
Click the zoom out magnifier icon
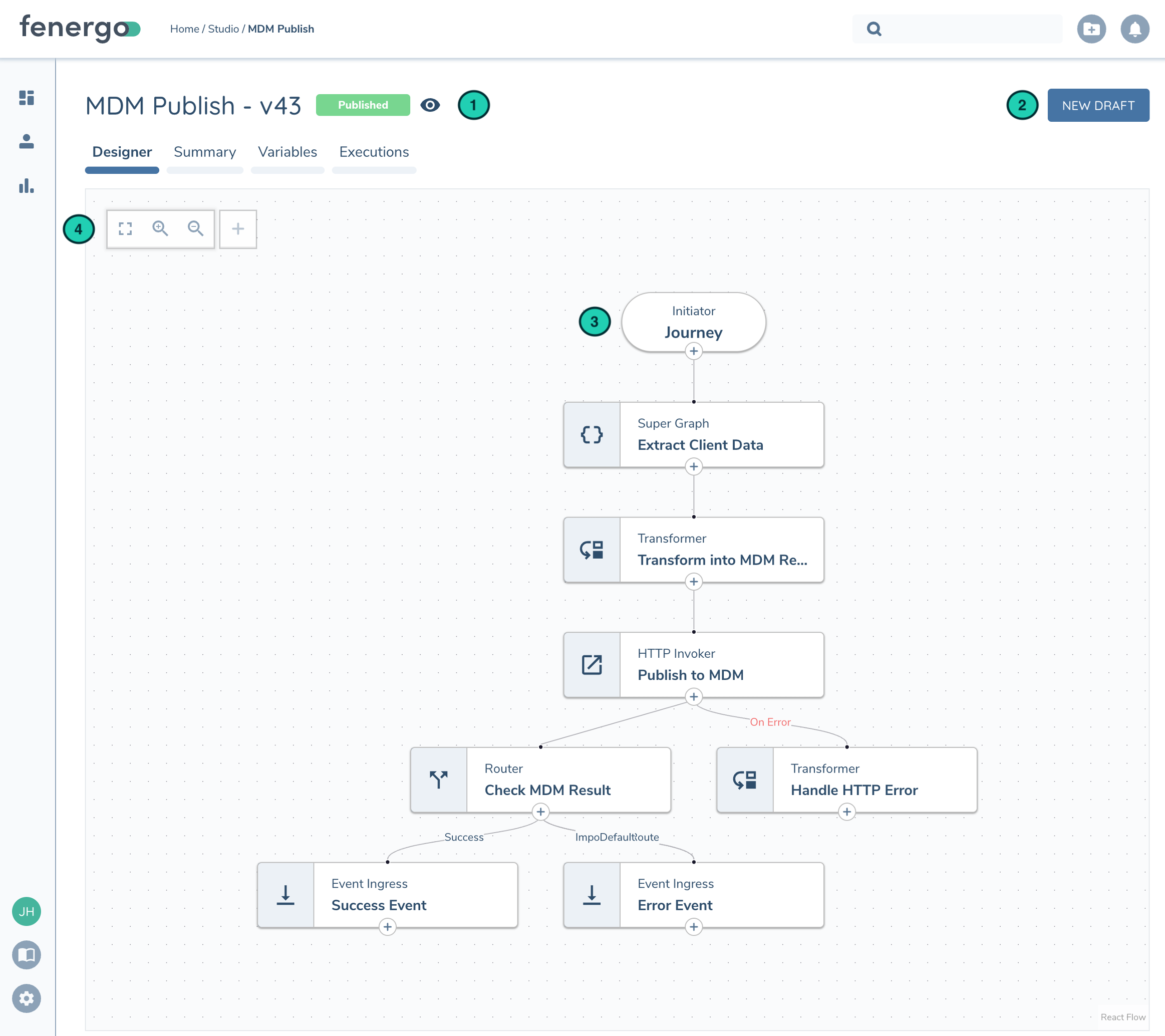(195, 228)
